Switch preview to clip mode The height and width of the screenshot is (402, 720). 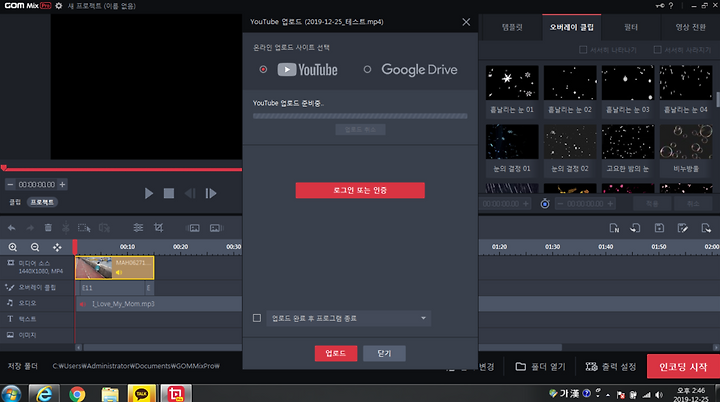[x=15, y=202]
